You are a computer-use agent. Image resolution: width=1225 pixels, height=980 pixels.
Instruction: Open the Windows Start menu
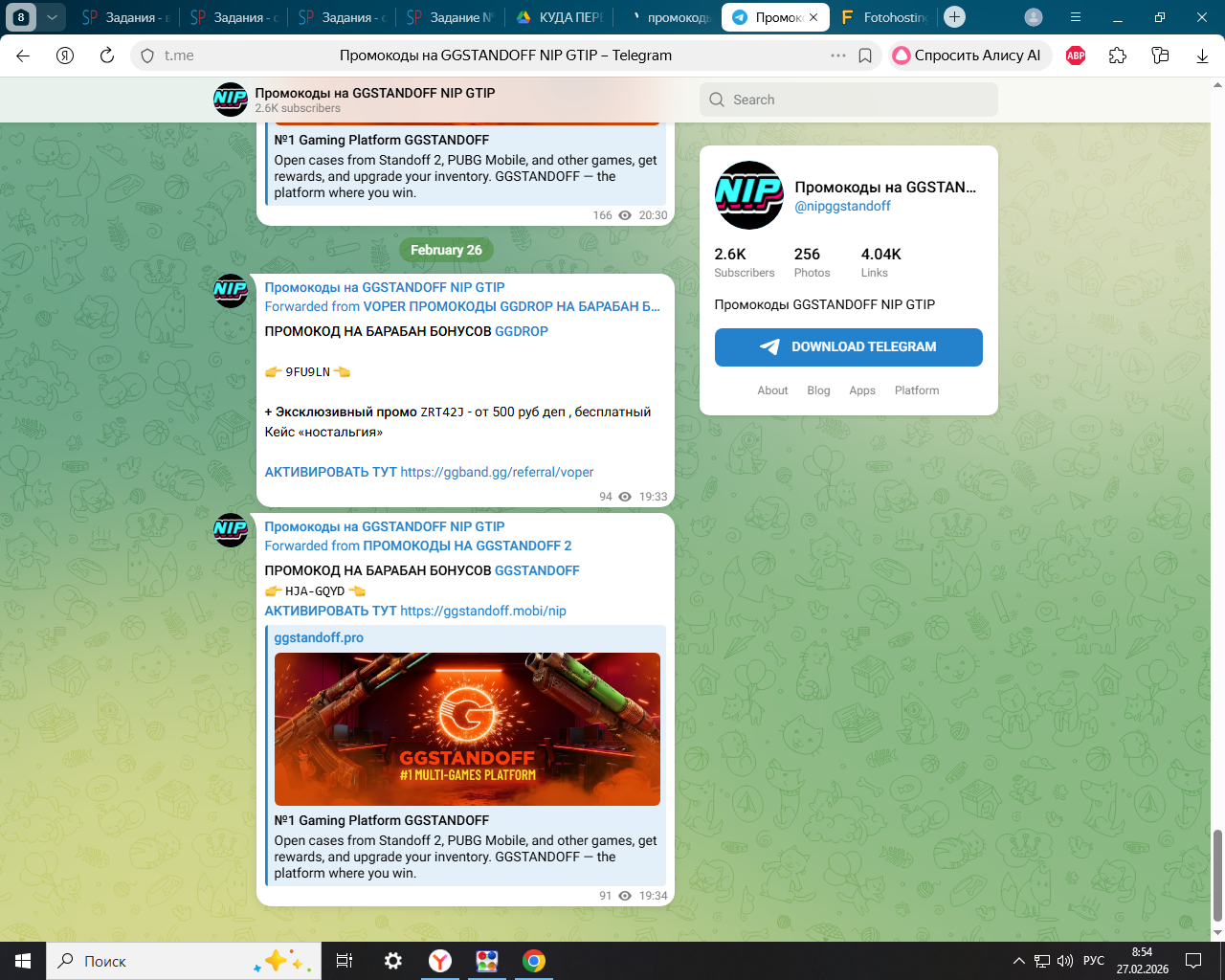(23, 961)
